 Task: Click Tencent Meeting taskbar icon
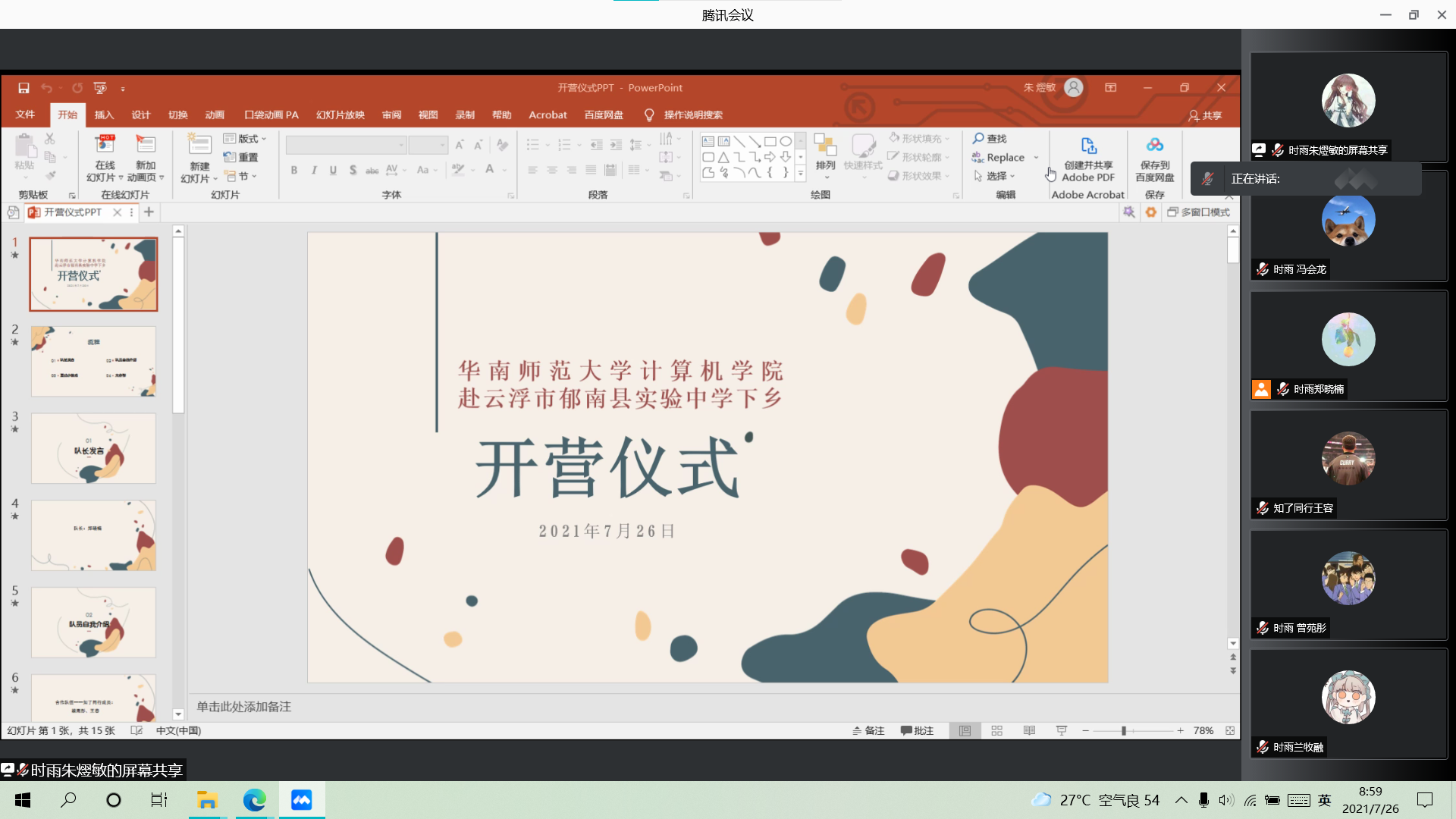301,800
